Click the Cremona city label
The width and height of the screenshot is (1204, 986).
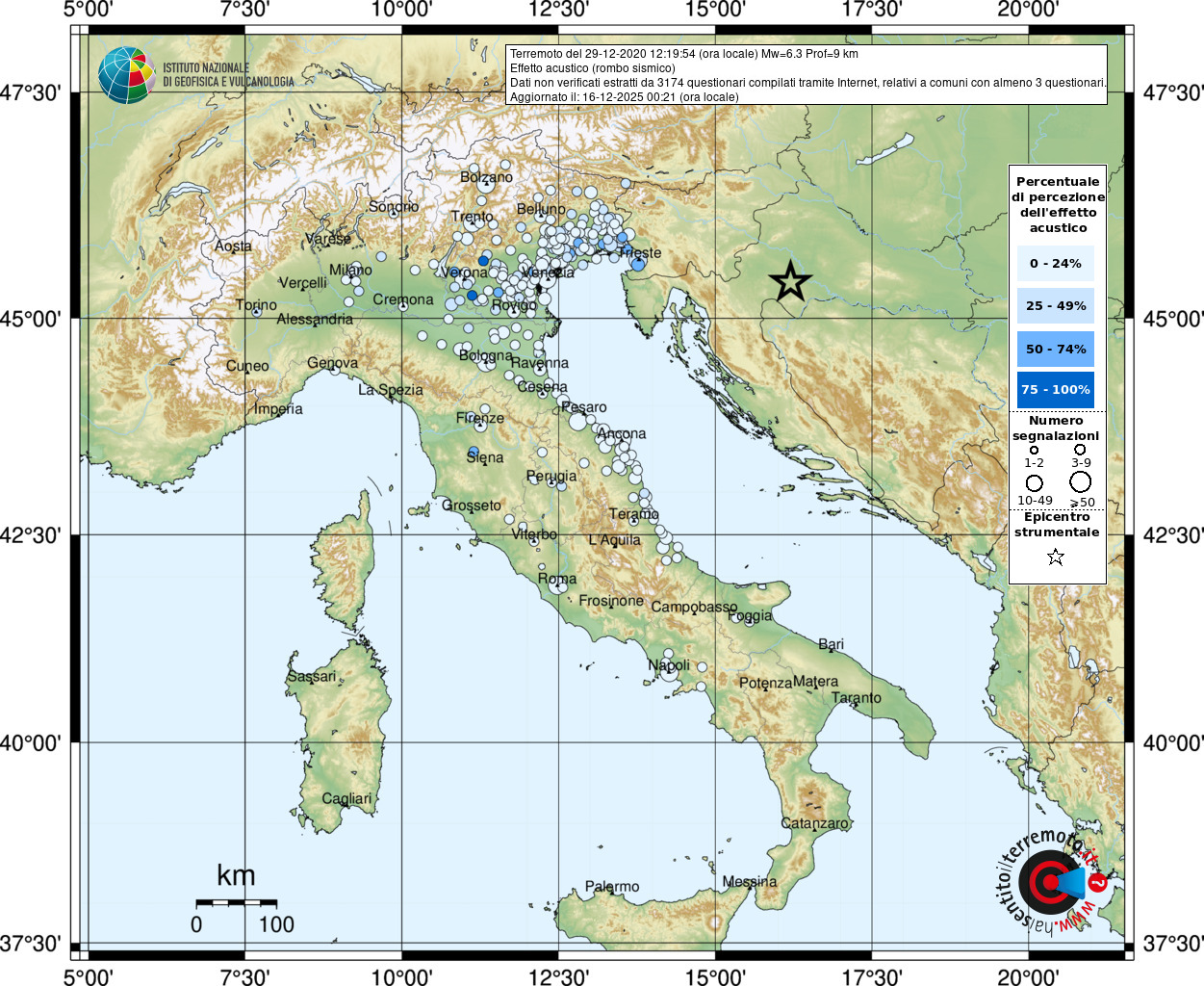pyautogui.click(x=403, y=299)
